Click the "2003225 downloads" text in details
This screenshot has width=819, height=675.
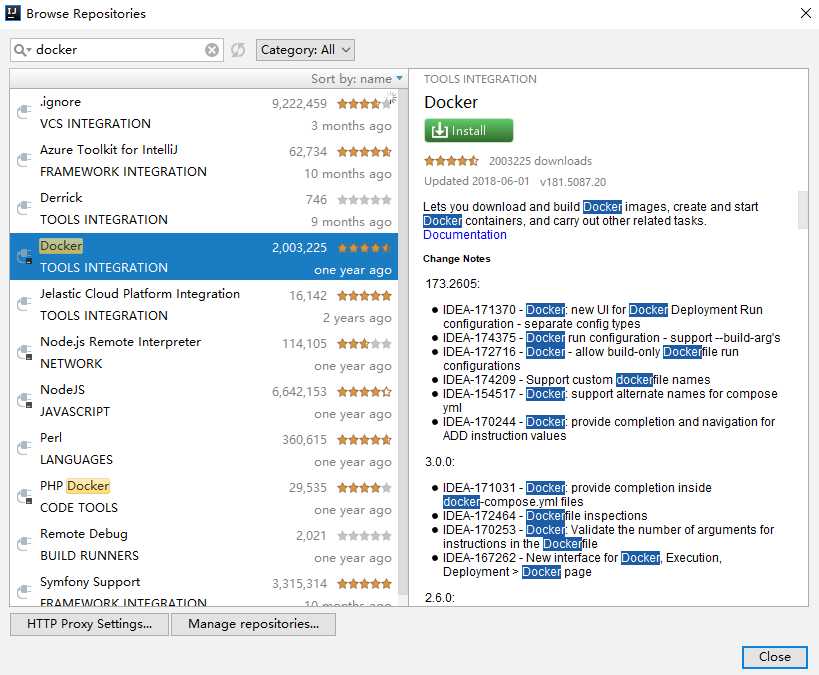(x=540, y=161)
